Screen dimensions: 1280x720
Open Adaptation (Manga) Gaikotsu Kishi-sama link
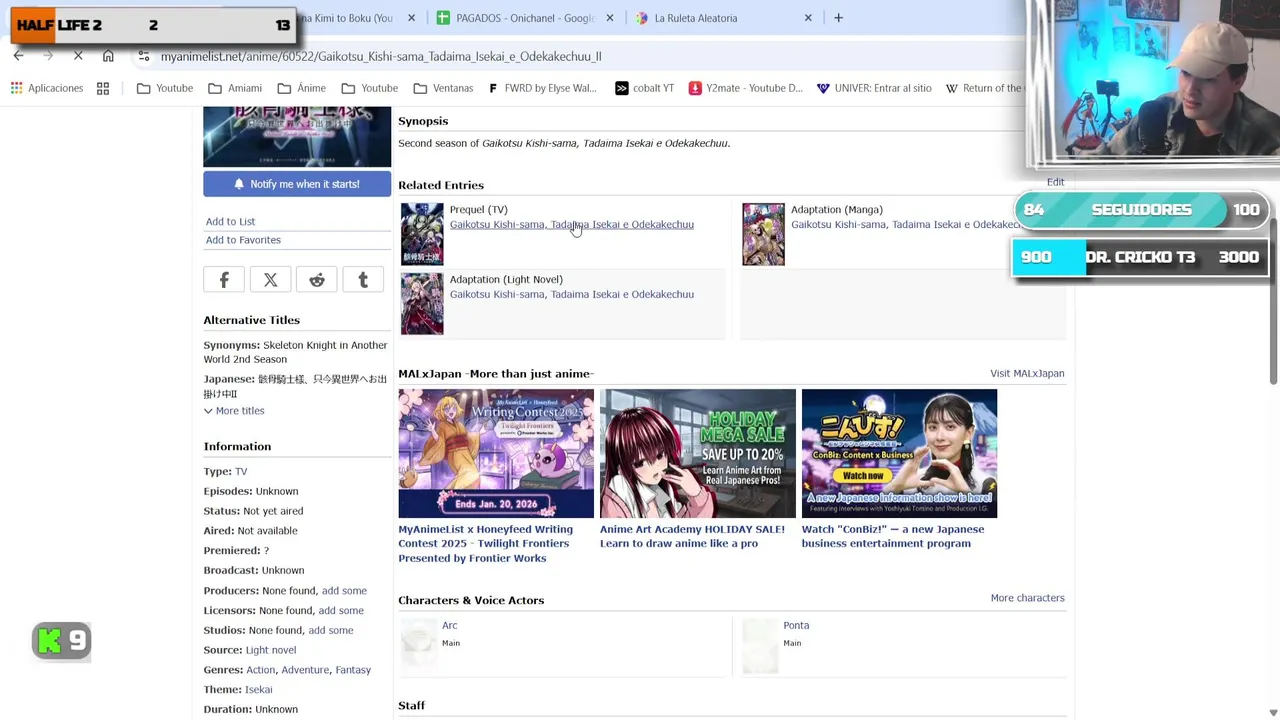[905, 224]
